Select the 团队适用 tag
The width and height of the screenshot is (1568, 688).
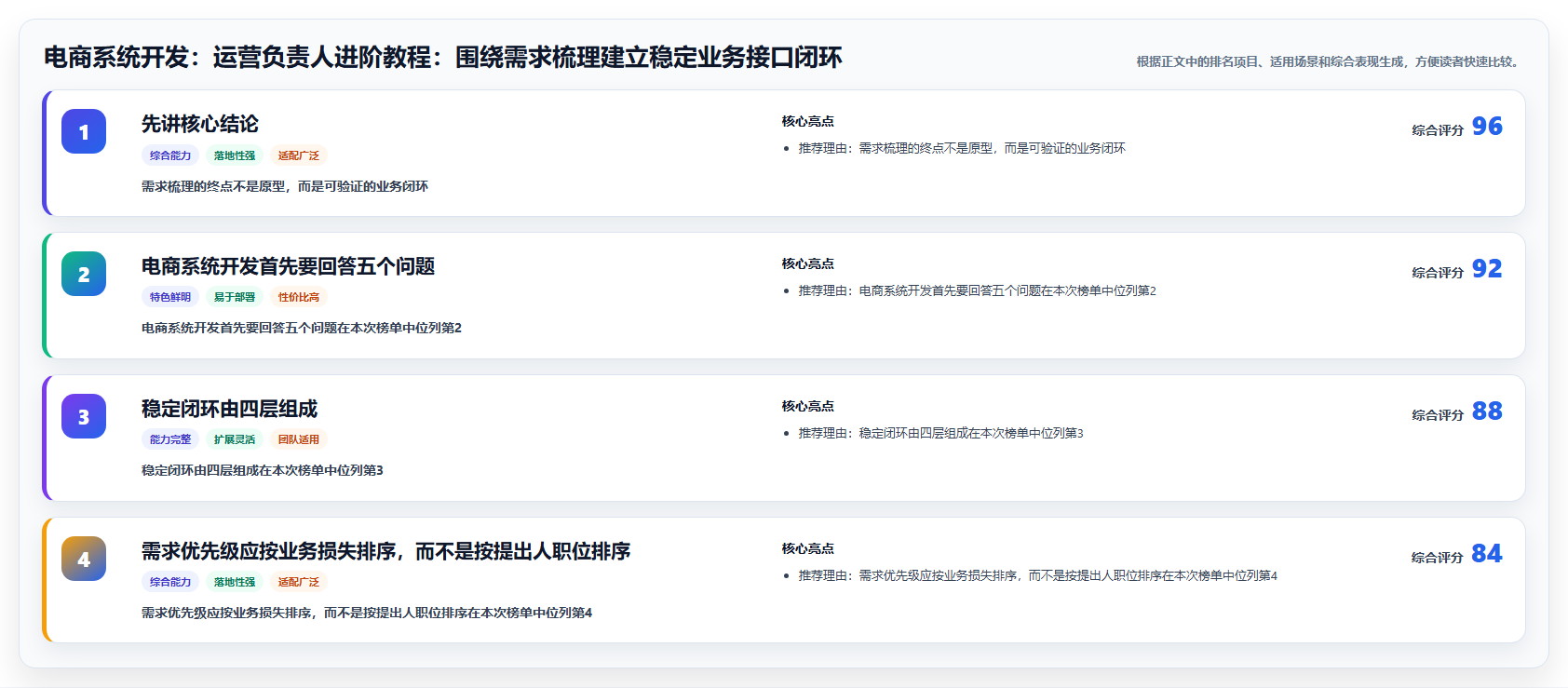(x=299, y=439)
